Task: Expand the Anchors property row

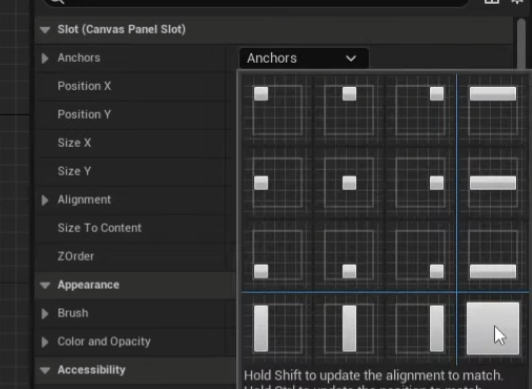Action: (x=45, y=58)
